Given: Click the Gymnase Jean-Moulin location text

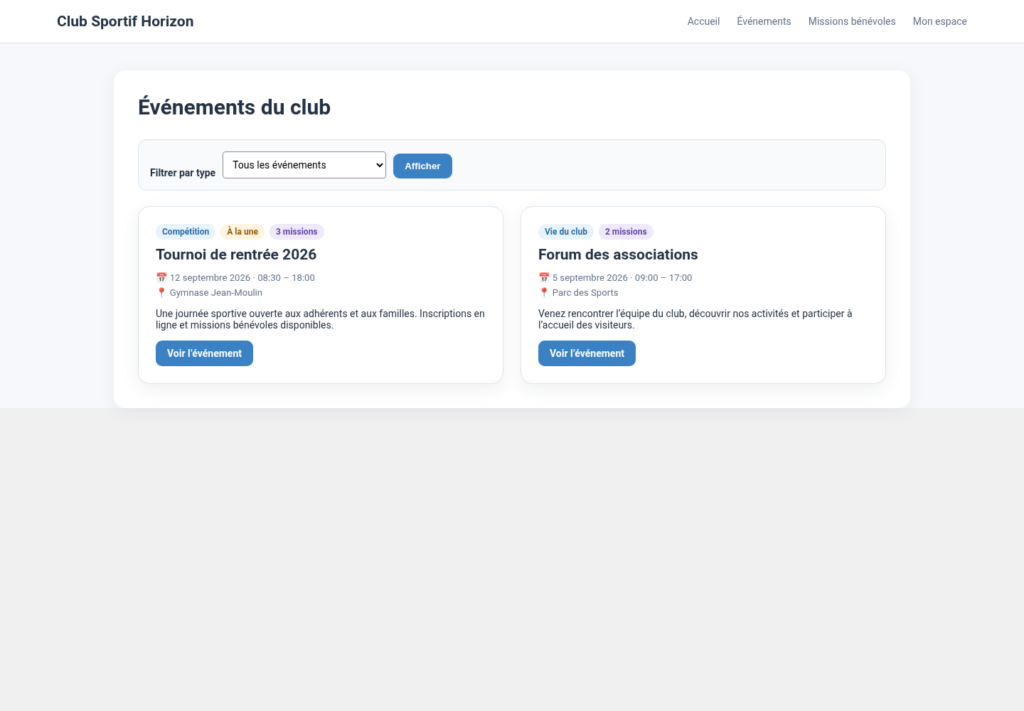Looking at the screenshot, I should (x=216, y=292).
